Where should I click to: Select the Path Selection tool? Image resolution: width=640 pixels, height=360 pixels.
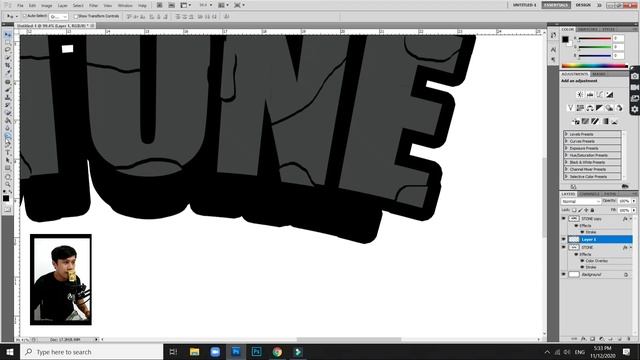[x=8, y=160]
